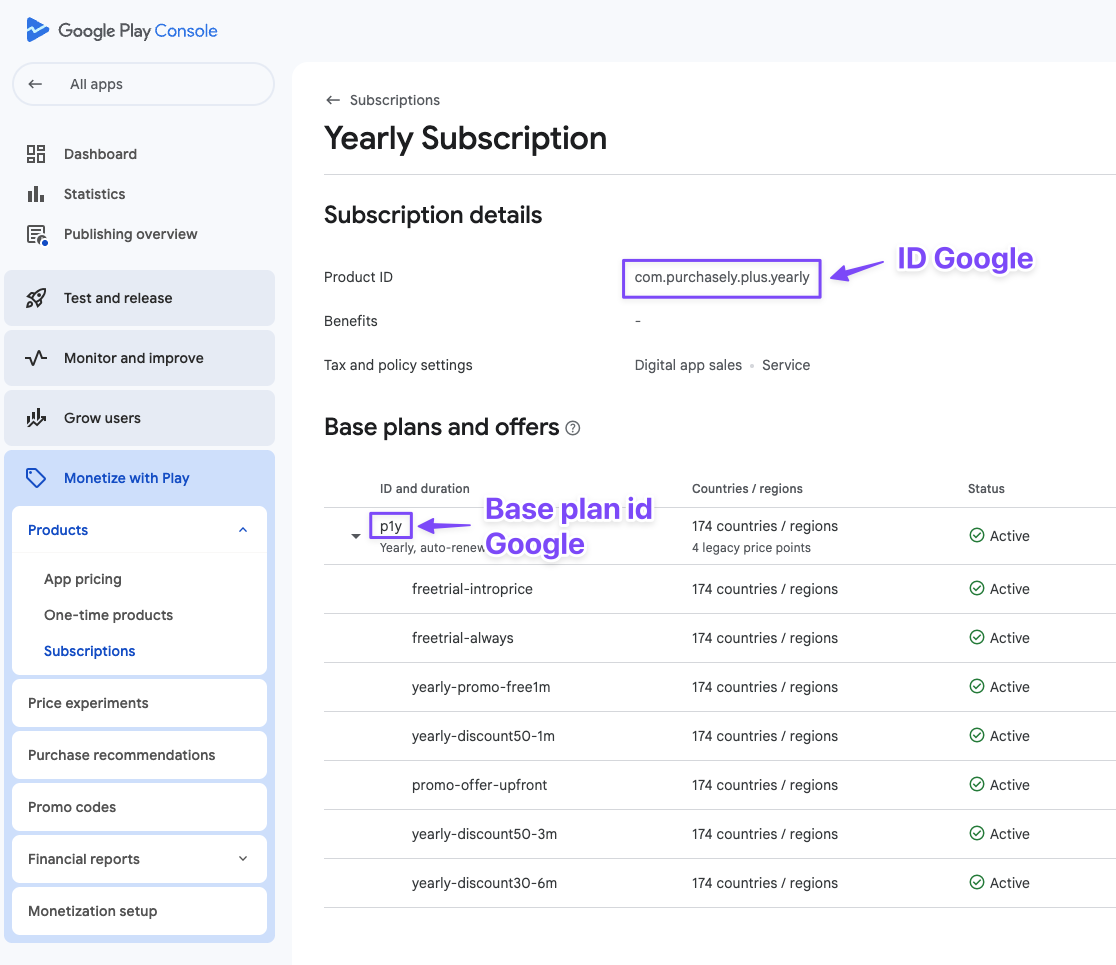The height and width of the screenshot is (965, 1116).
Task: Open Promo codes page
Action: pyautogui.click(x=140, y=807)
